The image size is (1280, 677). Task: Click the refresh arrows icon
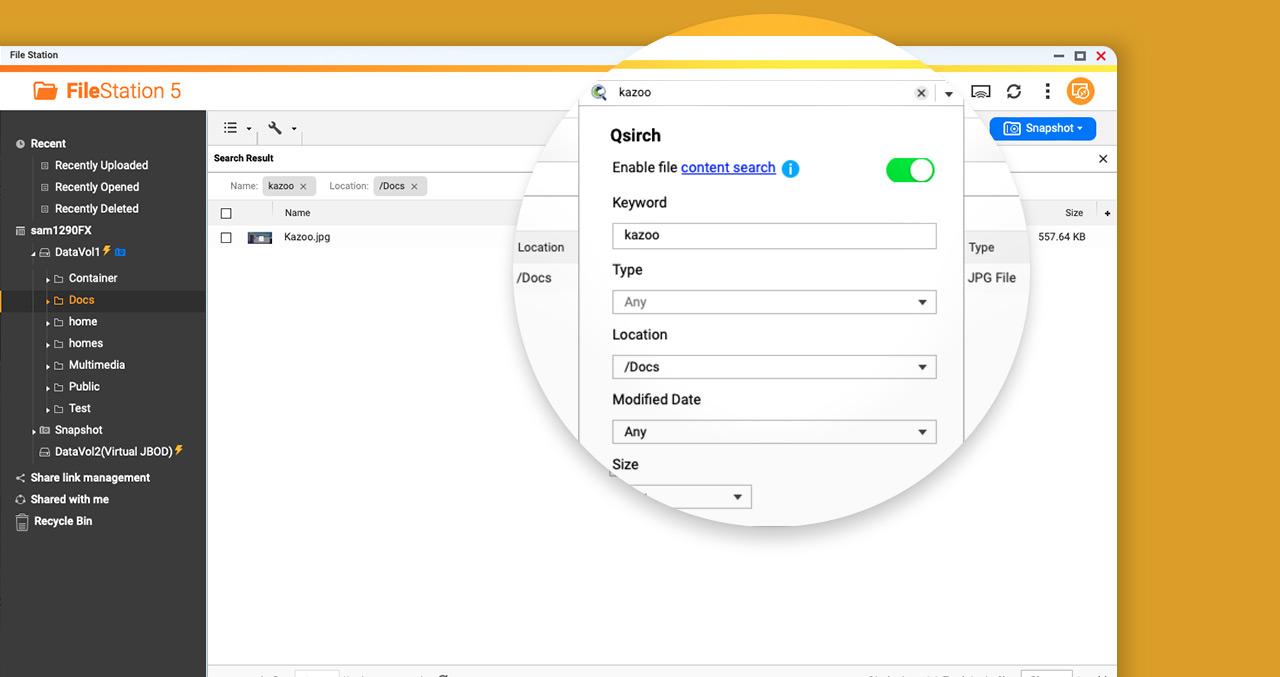[x=1014, y=92]
